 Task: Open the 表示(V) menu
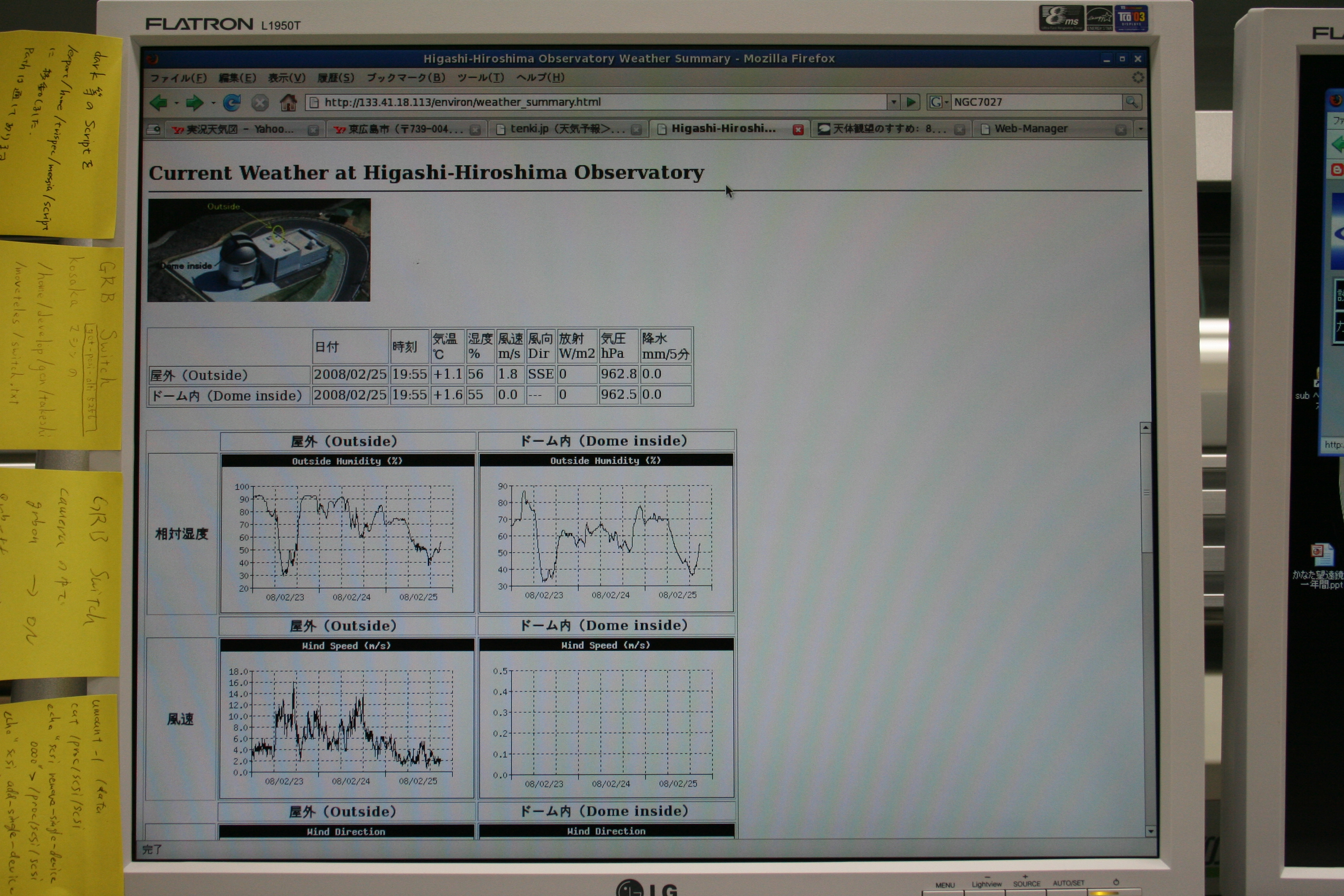(287, 78)
